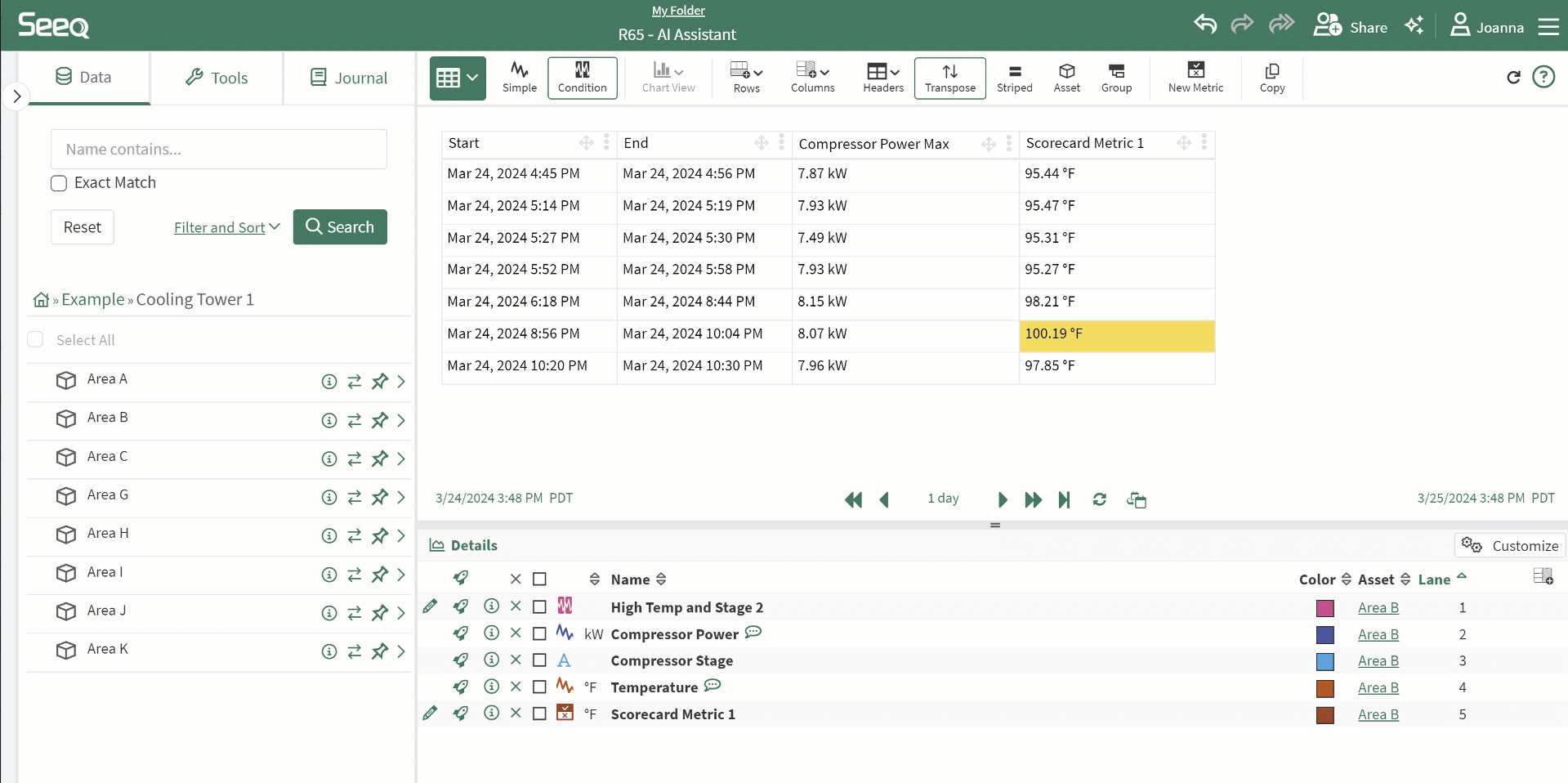Viewport: 1568px width, 783px height.
Task: Copy the table using Copy icon
Action: point(1271,78)
